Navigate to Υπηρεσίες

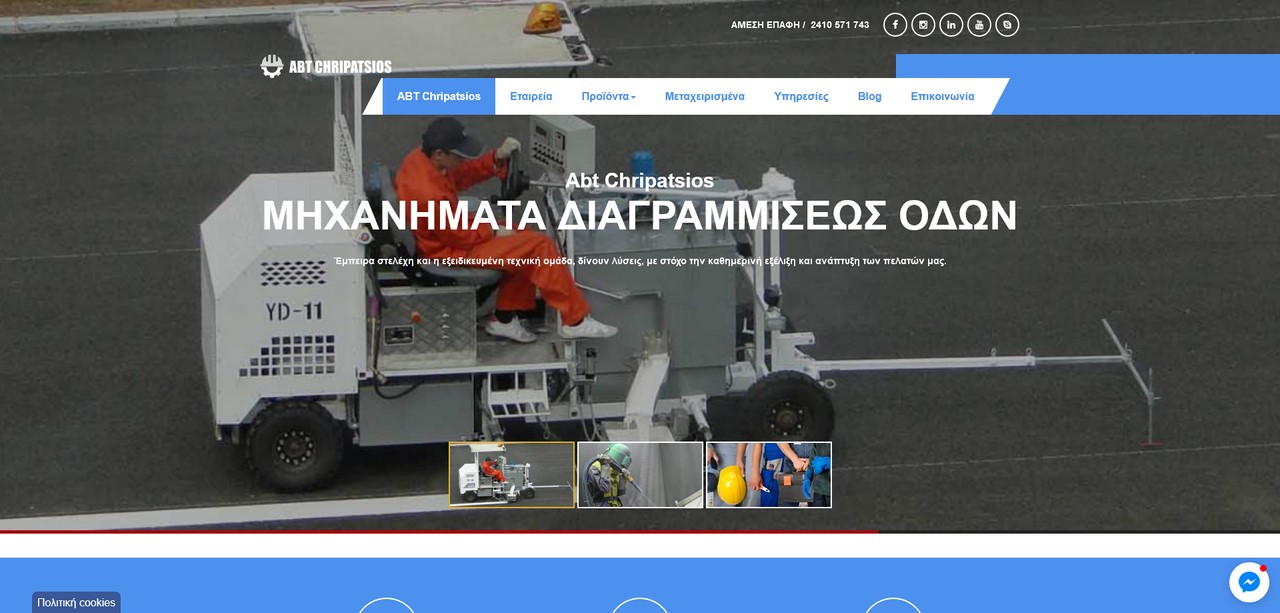pyautogui.click(x=801, y=97)
